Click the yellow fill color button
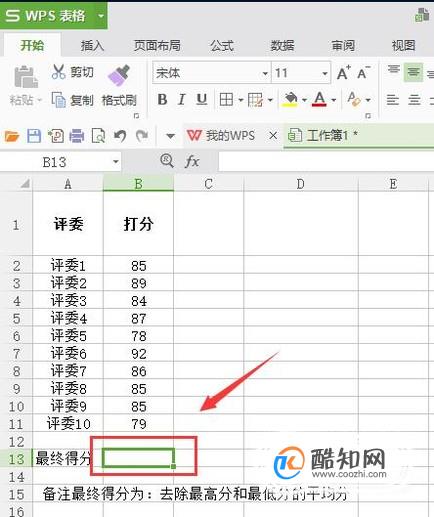 coord(290,99)
